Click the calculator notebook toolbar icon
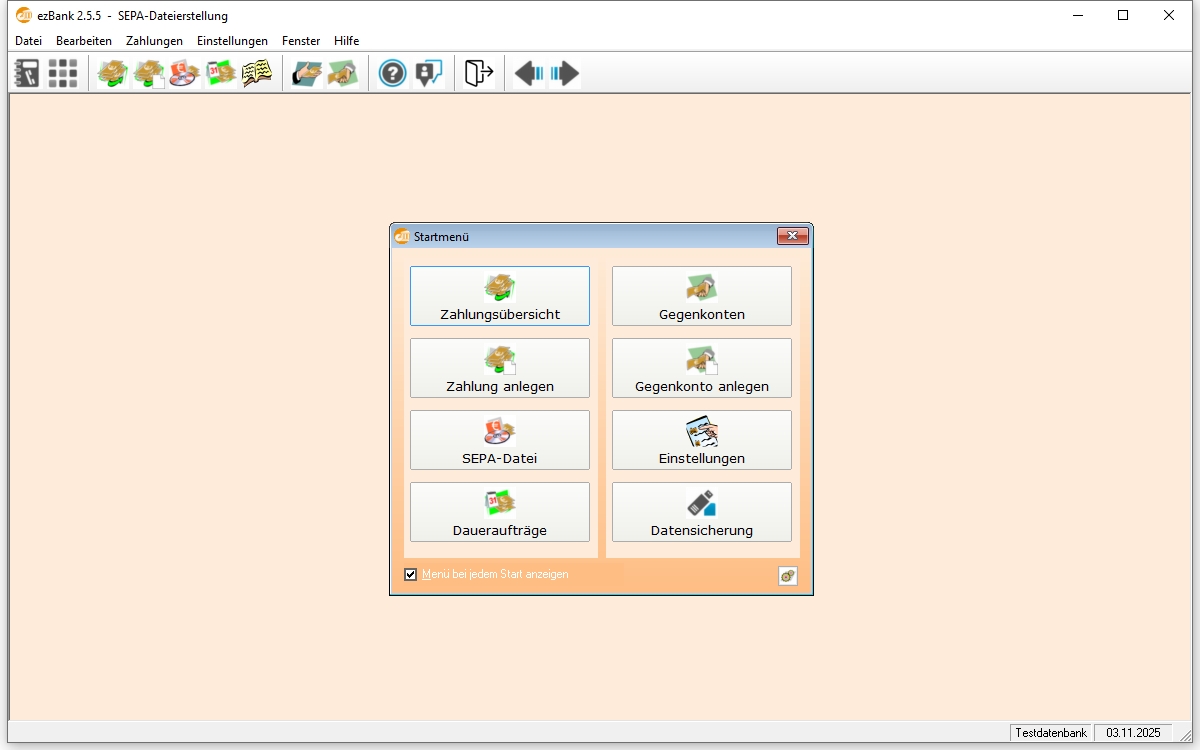The height and width of the screenshot is (750, 1200). click(27, 73)
